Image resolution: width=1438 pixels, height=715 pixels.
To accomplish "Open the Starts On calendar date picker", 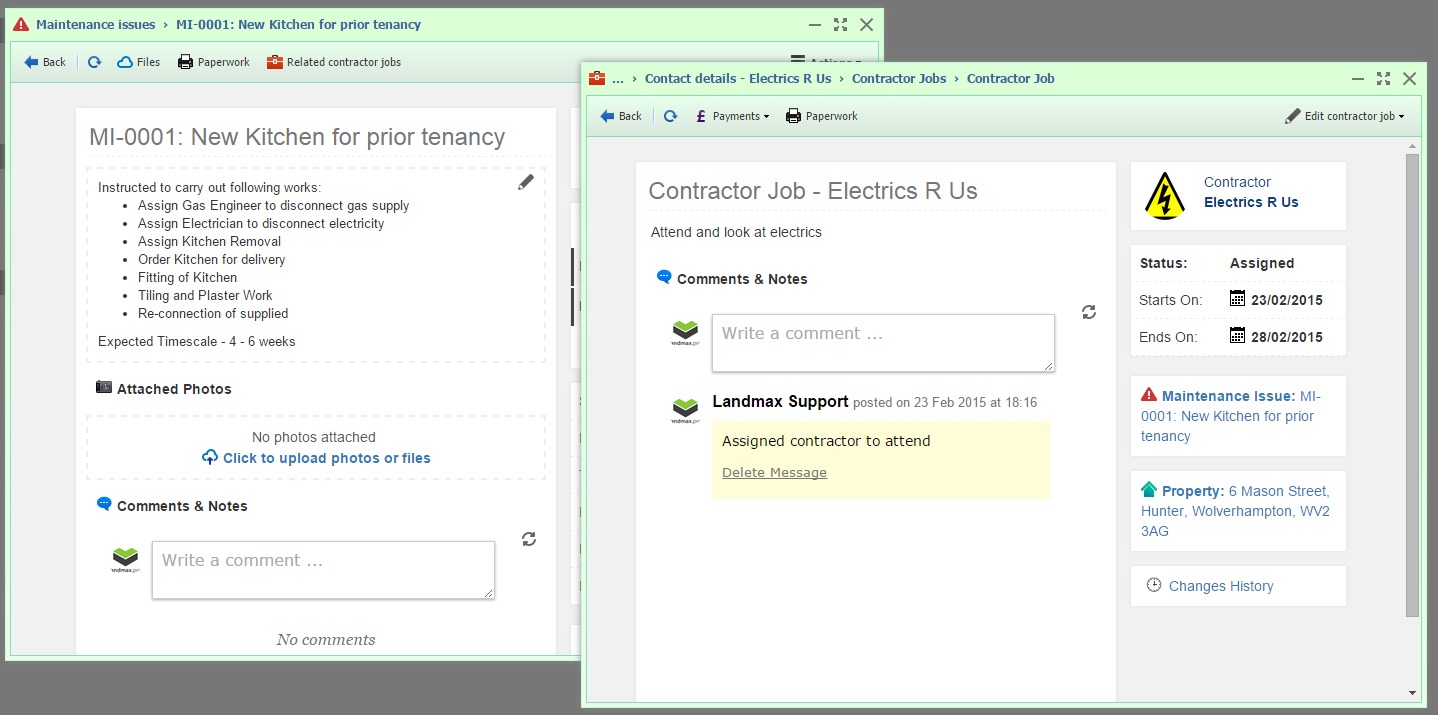I will click(1237, 299).
